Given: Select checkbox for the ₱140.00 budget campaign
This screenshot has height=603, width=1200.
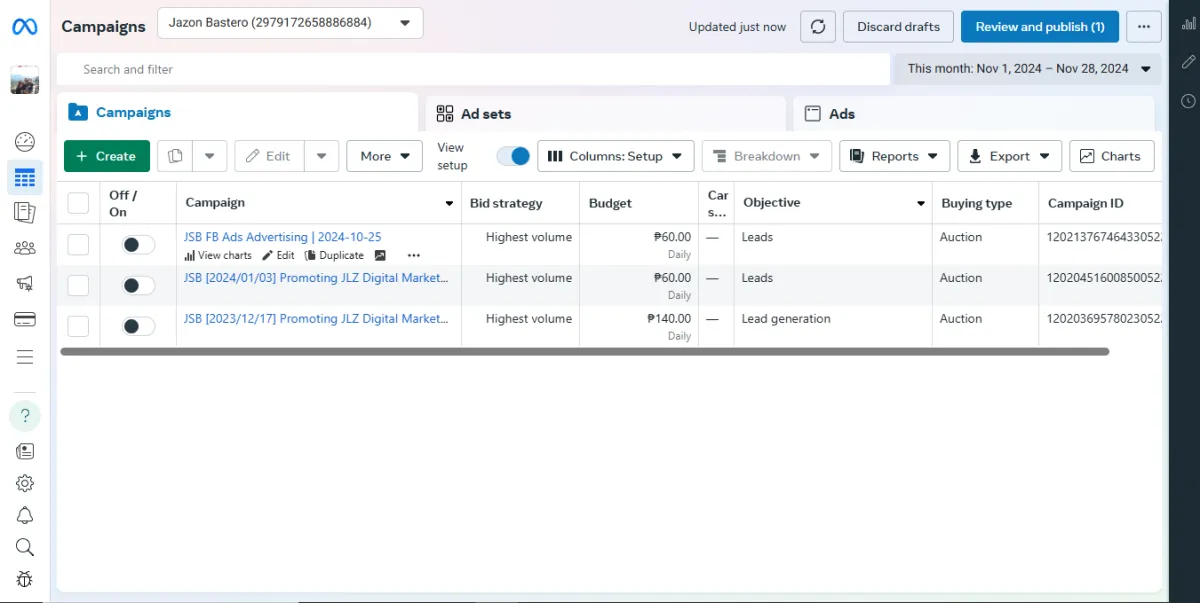Looking at the screenshot, I should 78,326.
